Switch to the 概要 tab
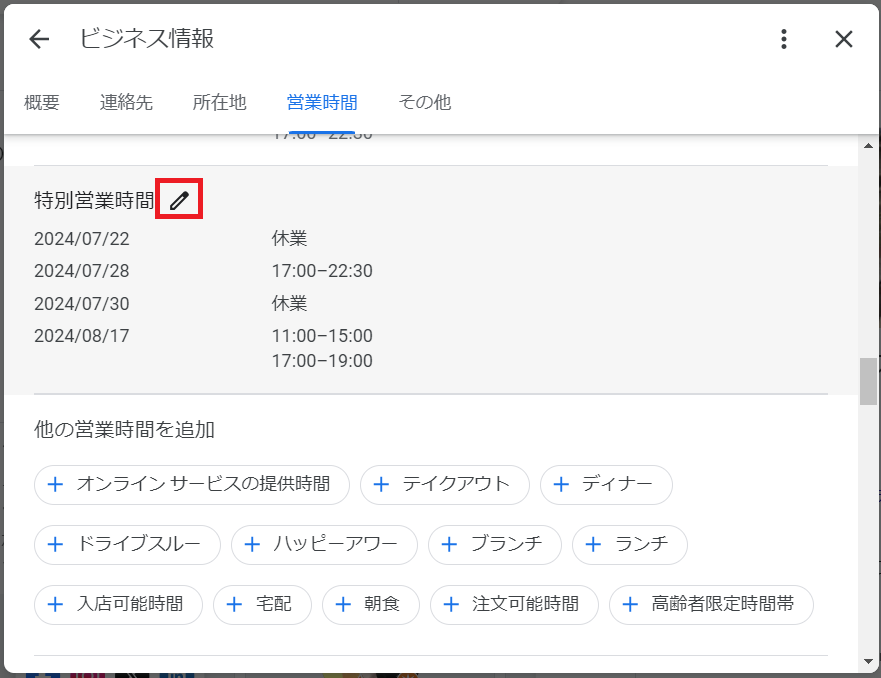This screenshot has height=678, width=881. pos(42,102)
